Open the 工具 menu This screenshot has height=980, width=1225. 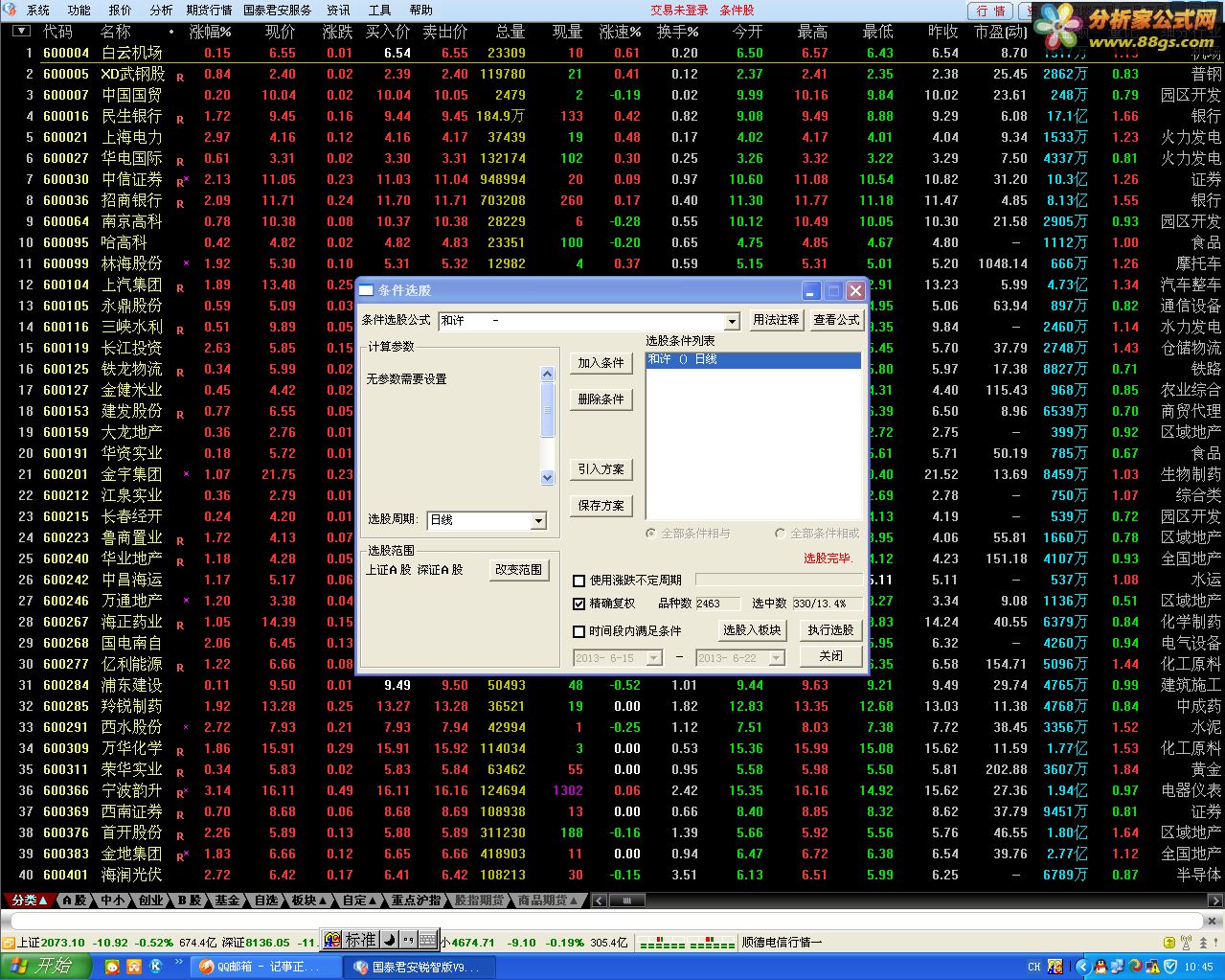(379, 10)
